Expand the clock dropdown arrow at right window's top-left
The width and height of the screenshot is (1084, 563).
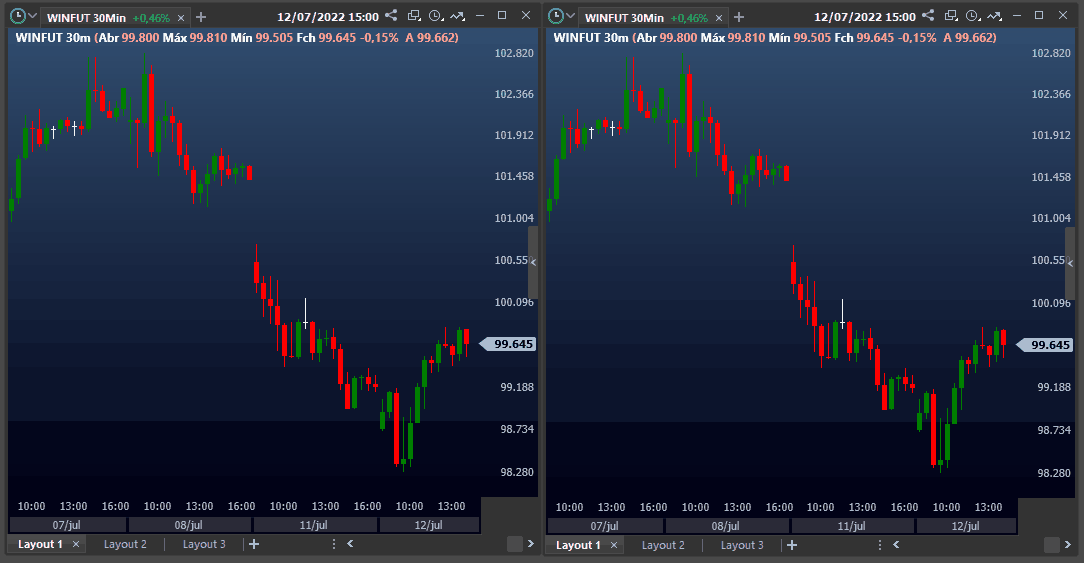(x=570, y=15)
